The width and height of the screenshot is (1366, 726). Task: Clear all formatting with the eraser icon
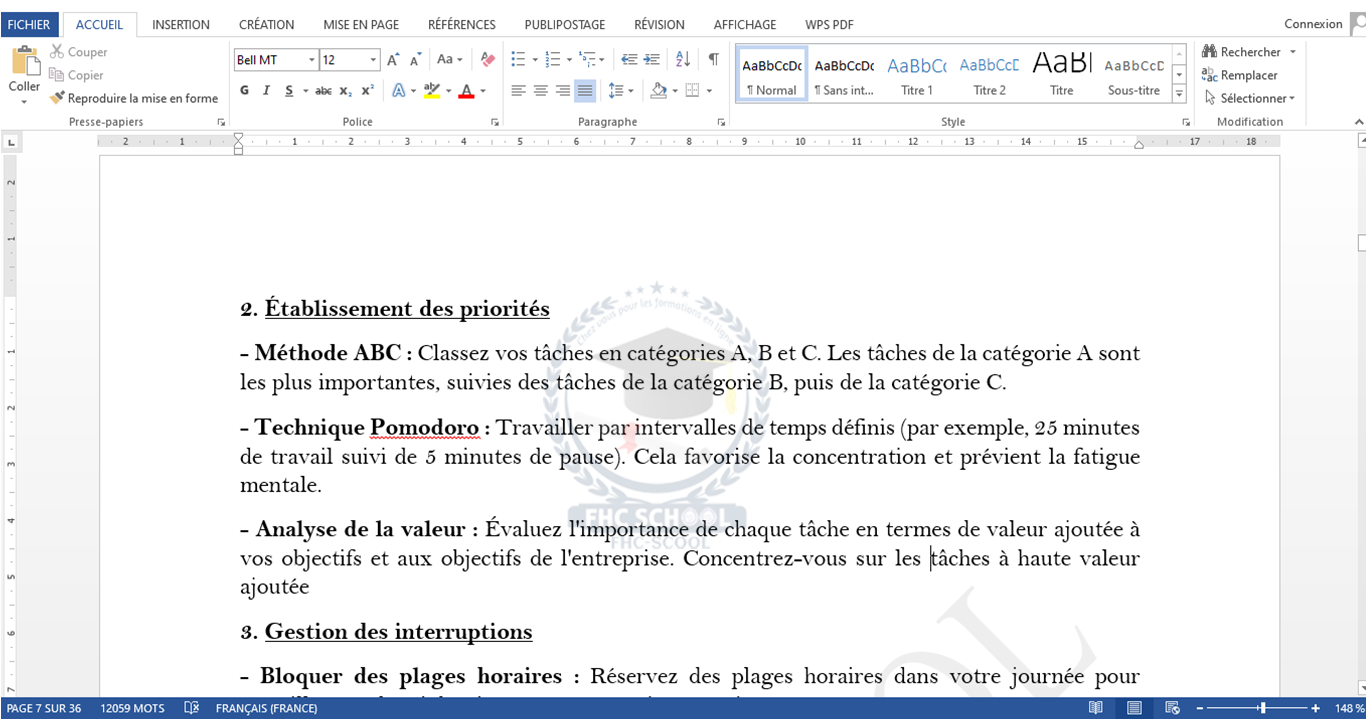tap(487, 60)
